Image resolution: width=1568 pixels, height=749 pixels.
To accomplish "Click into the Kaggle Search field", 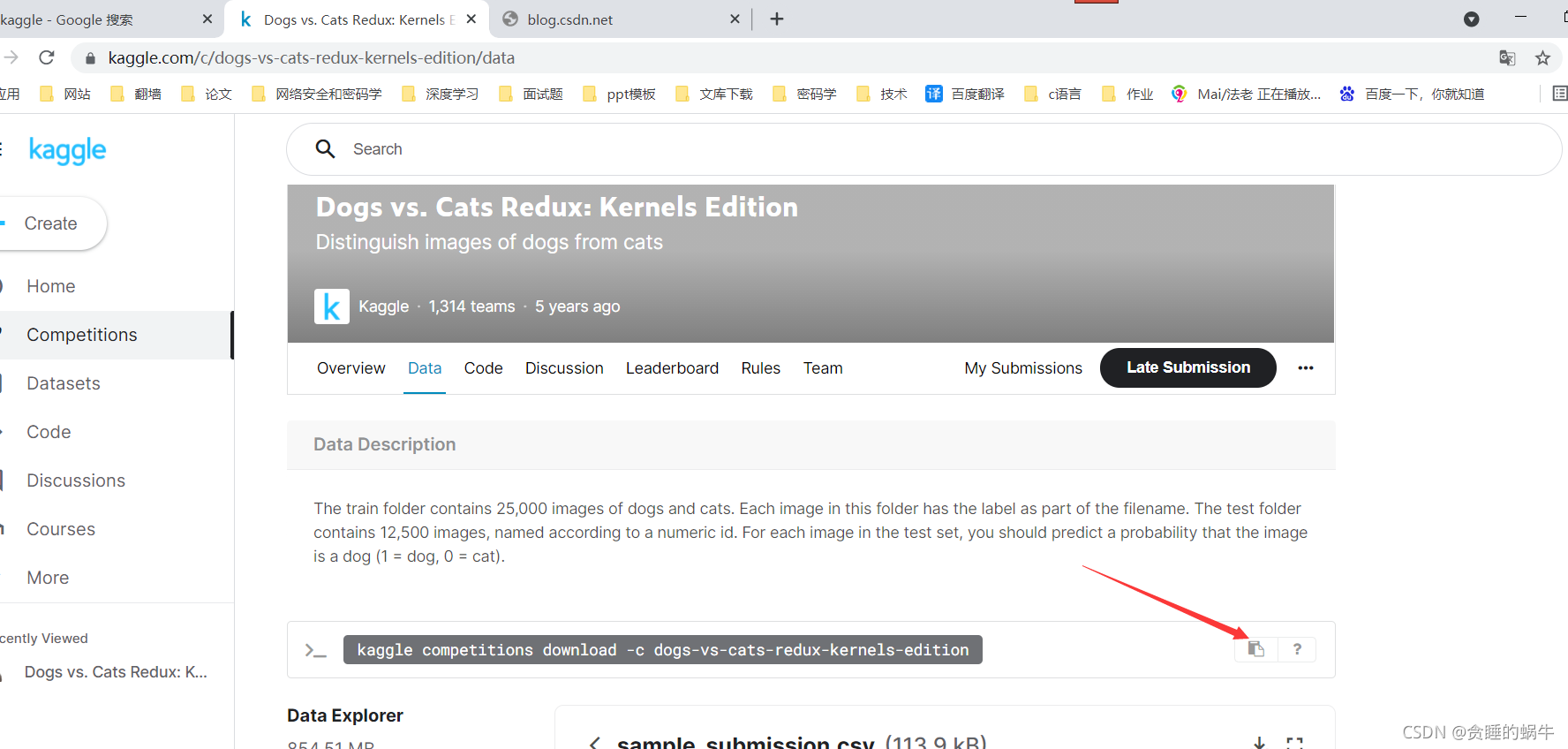I will click(923, 149).
